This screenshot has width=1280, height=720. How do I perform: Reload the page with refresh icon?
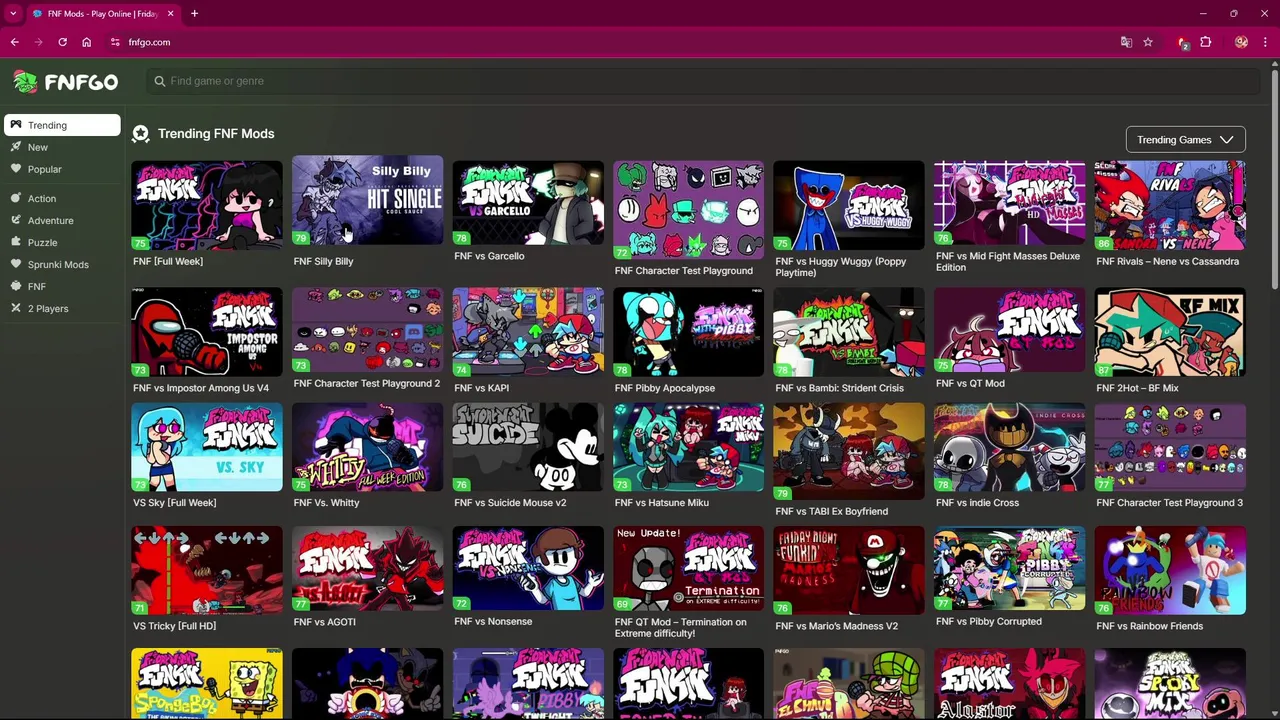[62, 42]
